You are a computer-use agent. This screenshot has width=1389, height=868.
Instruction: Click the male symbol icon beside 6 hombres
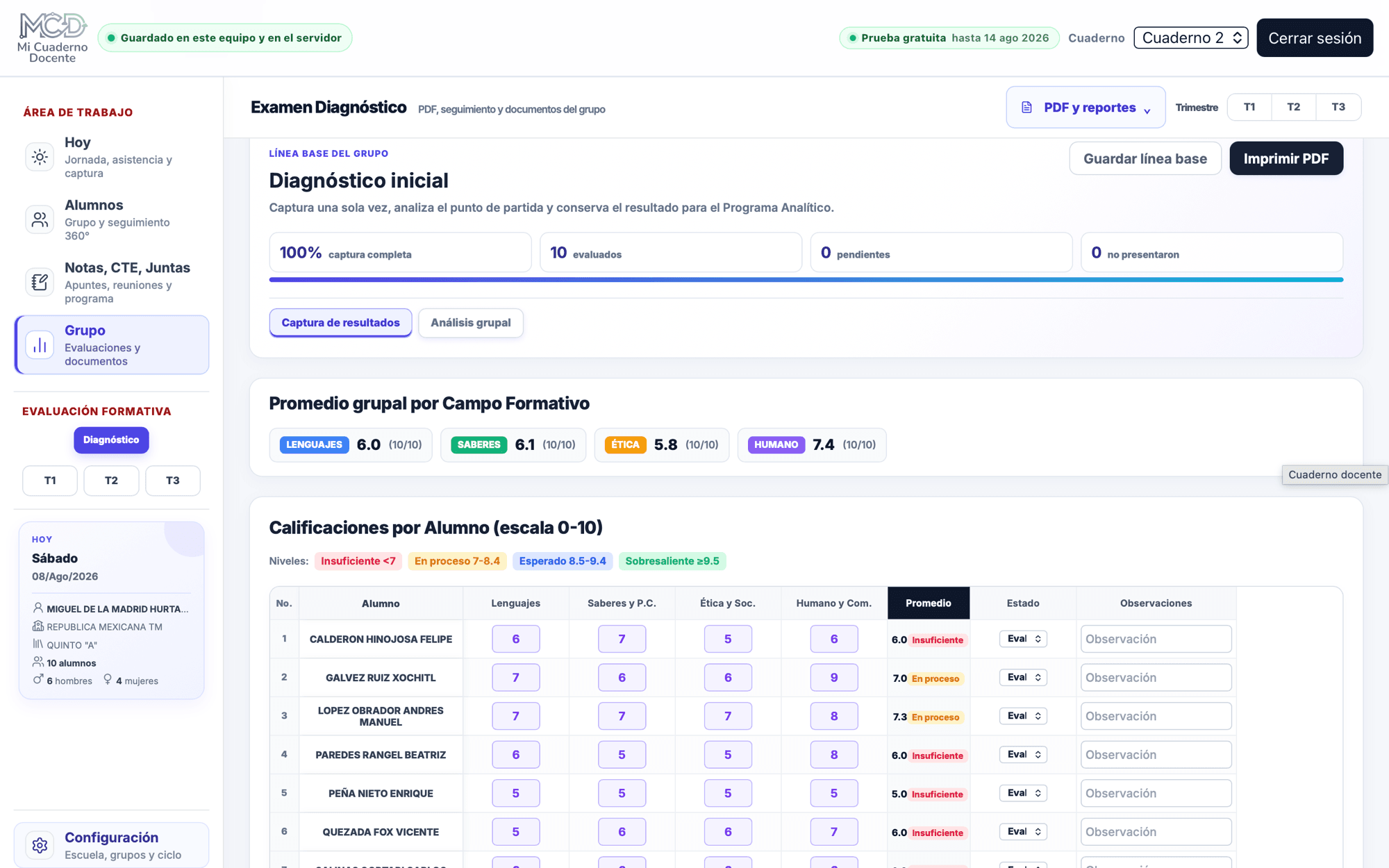pyautogui.click(x=38, y=680)
